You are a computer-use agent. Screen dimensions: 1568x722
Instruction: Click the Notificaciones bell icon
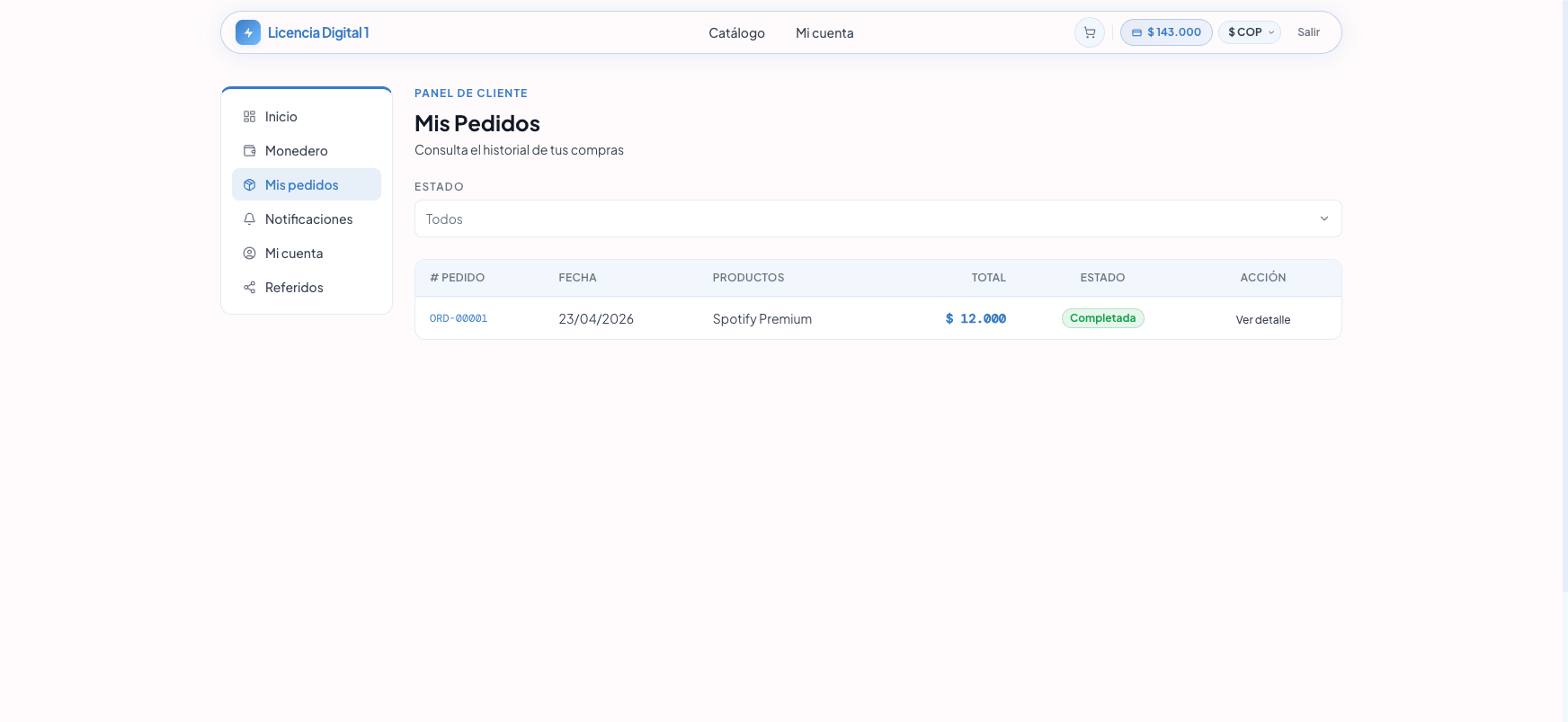coord(250,219)
